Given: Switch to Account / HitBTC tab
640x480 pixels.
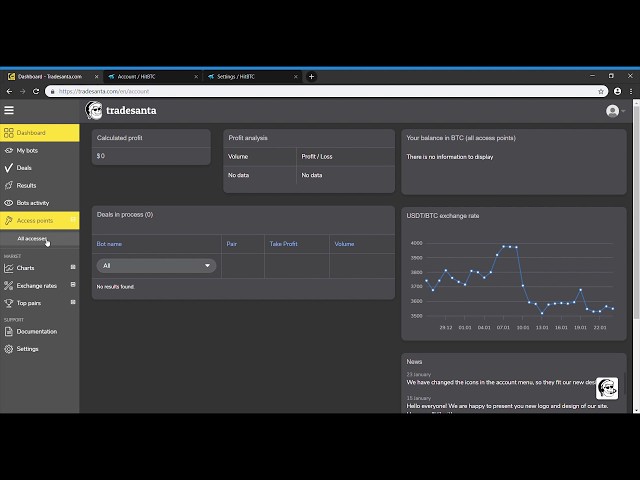Looking at the screenshot, I should [151, 77].
